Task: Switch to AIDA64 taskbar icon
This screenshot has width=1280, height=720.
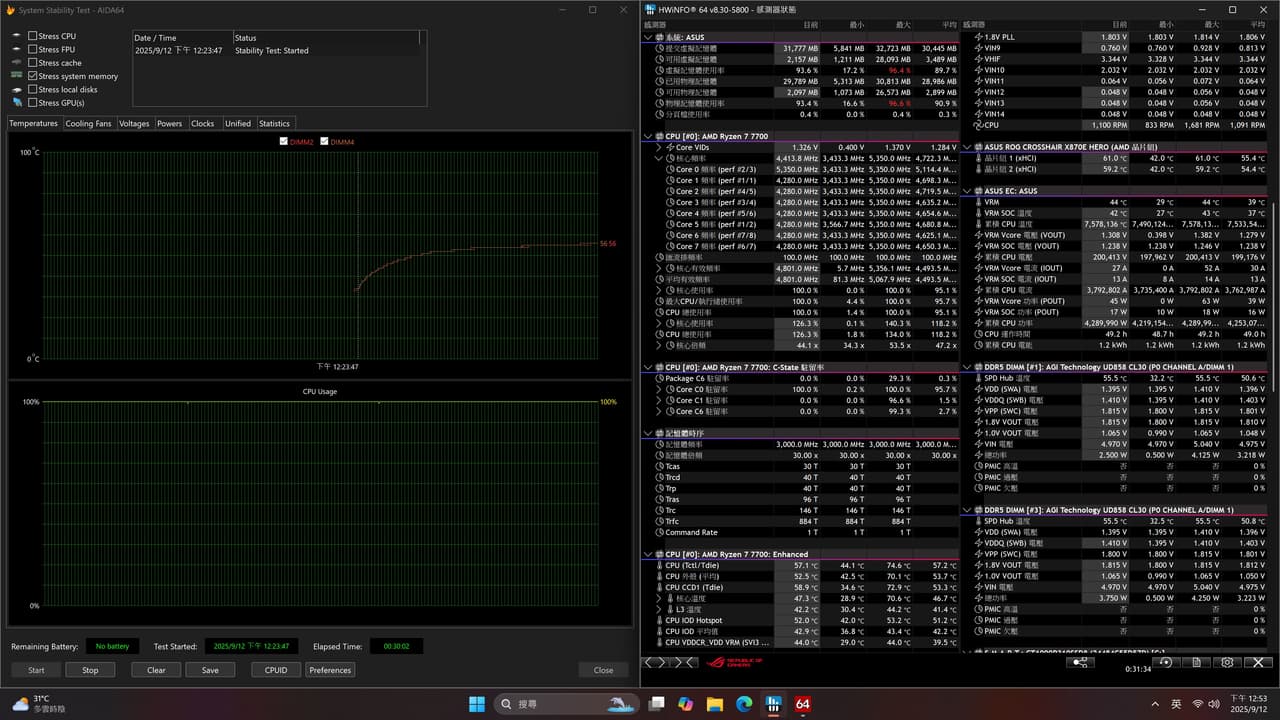Action: point(802,704)
